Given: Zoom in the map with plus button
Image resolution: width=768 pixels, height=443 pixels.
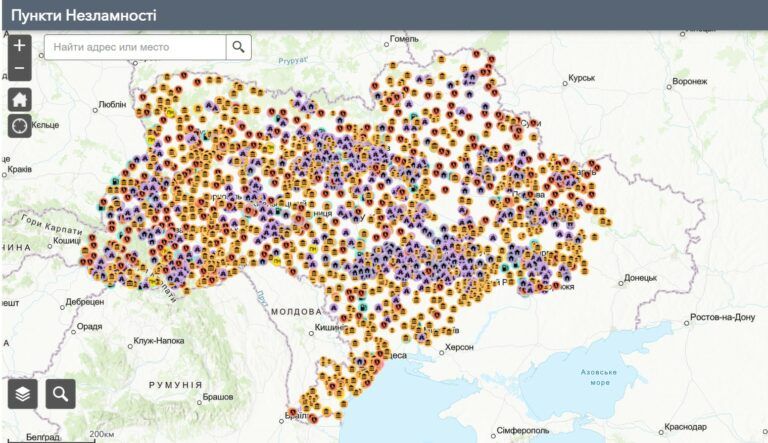Looking at the screenshot, I should 20,46.
